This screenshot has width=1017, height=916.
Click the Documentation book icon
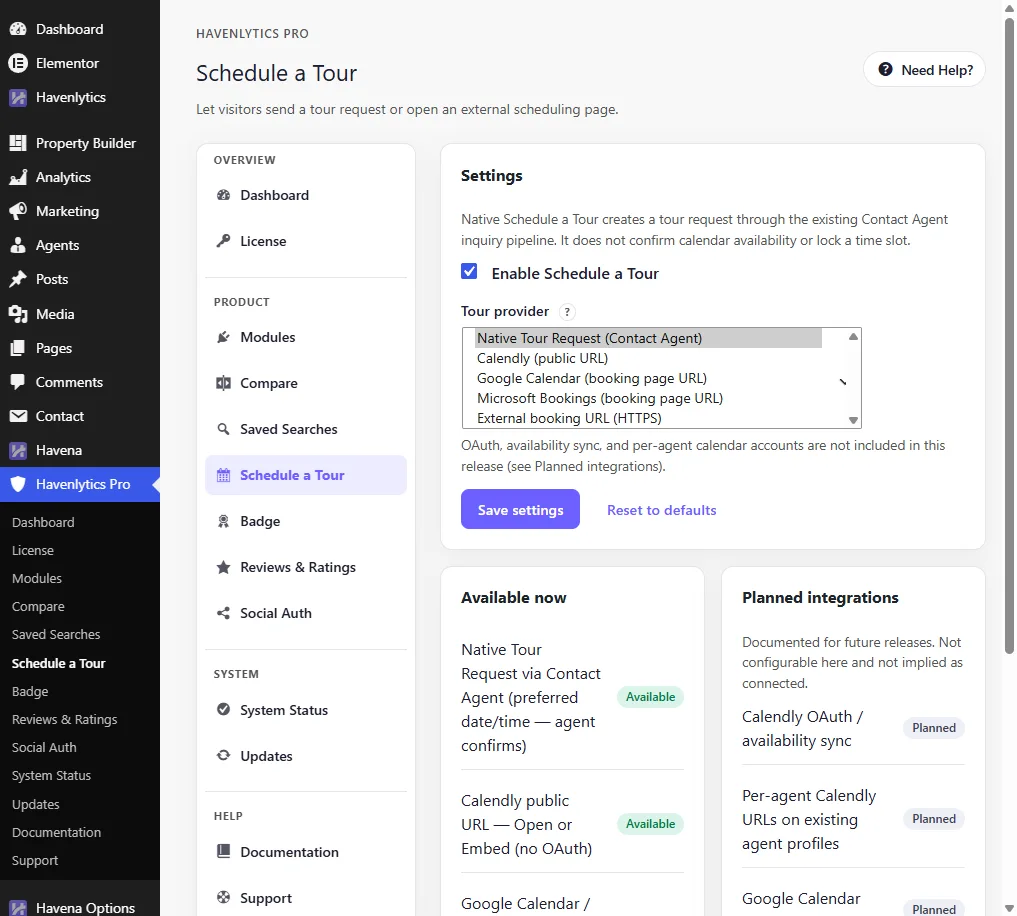point(223,851)
